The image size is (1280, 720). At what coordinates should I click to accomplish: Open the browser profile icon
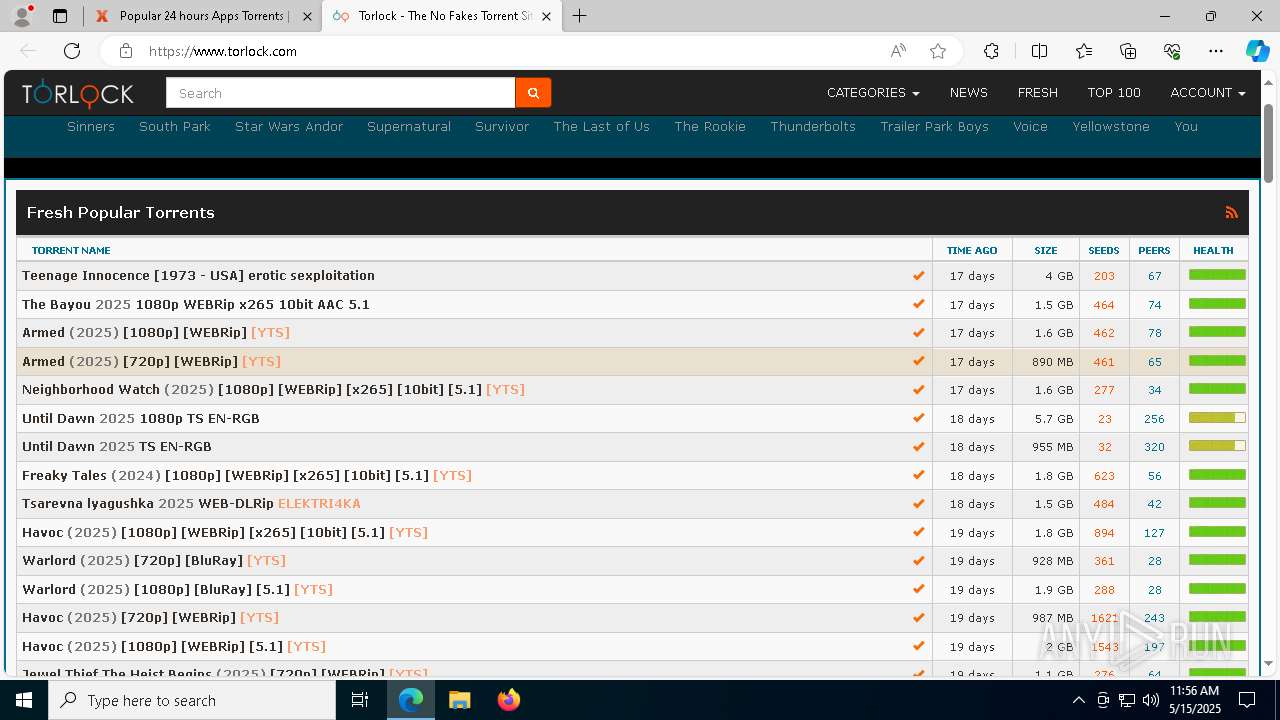tap(22, 16)
